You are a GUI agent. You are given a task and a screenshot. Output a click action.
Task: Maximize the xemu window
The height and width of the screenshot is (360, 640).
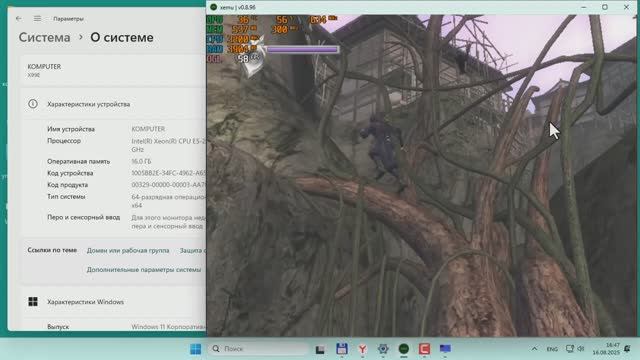(x=605, y=7)
